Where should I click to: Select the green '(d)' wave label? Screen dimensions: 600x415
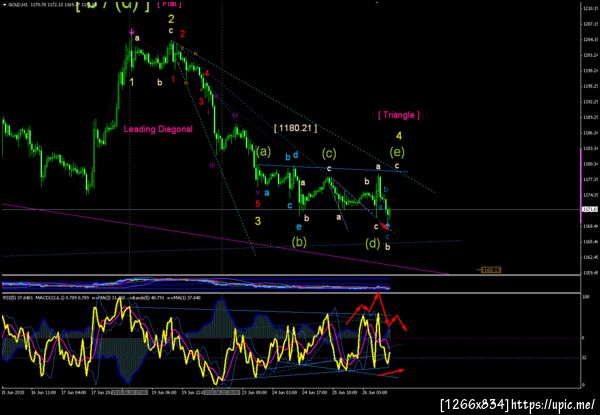pyautogui.click(x=372, y=244)
